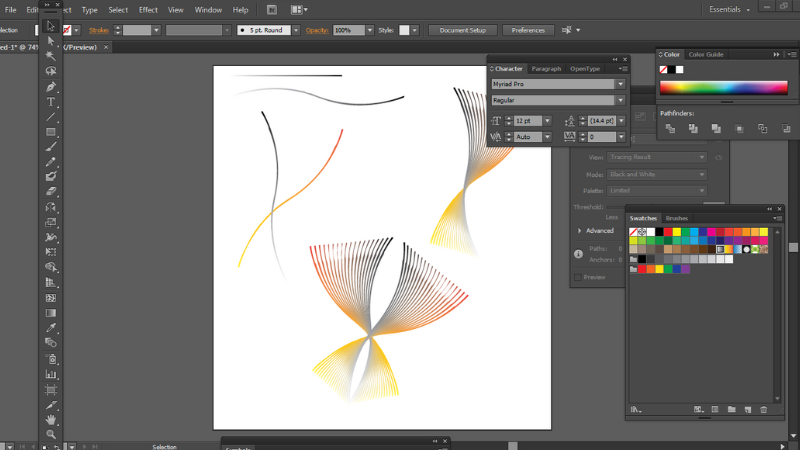Select the Eyedropper tool

51,328
